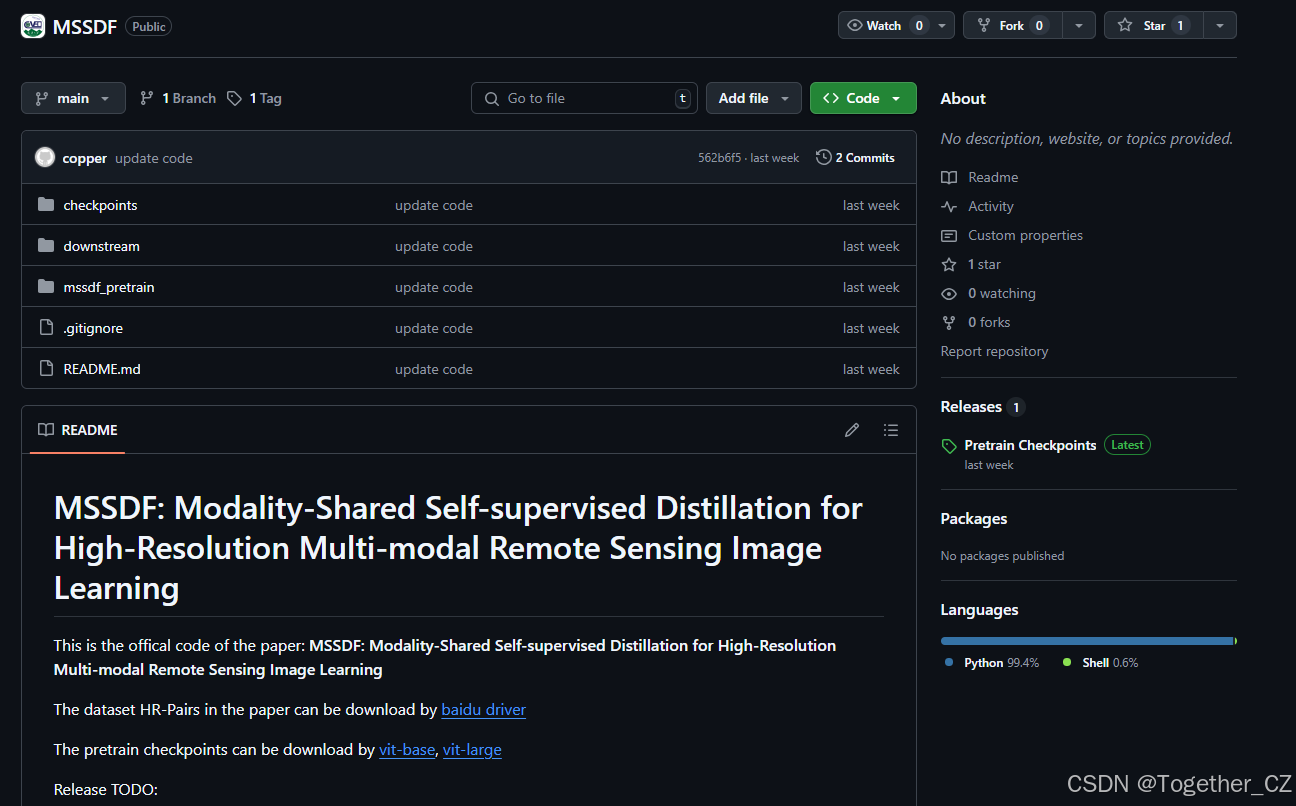Open the mssdf_pretrain folder icon
The width and height of the screenshot is (1296, 806).
(46, 287)
